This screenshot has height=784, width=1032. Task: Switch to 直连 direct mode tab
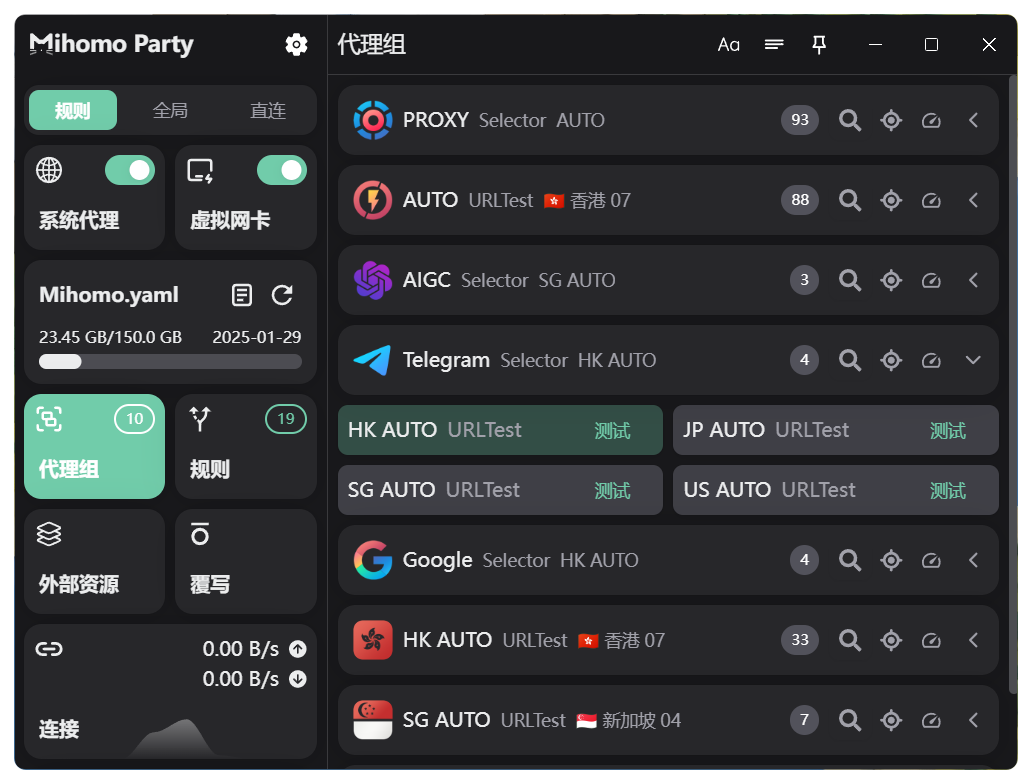[x=268, y=110]
